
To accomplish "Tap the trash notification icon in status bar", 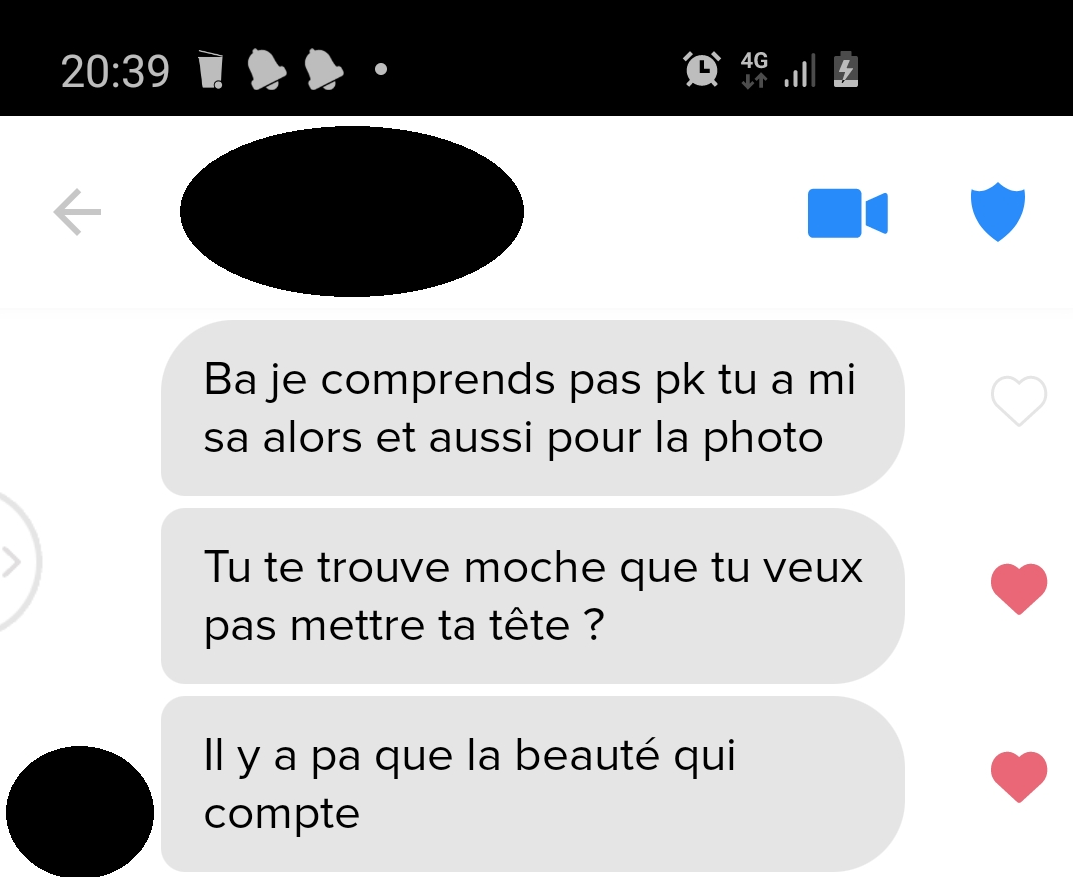I will pyautogui.click(x=211, y=70).
